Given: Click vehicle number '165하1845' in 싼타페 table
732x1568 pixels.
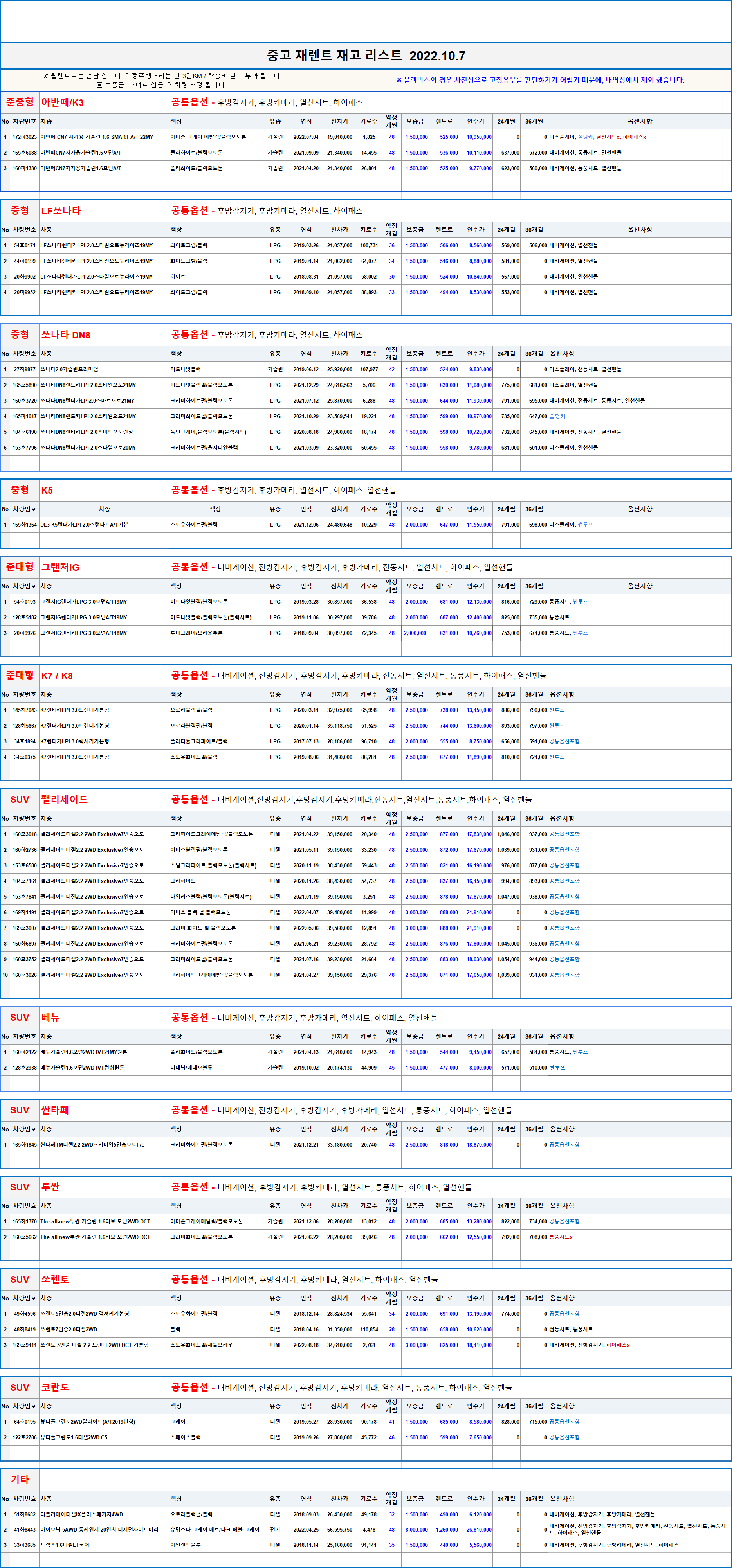Looking at the screenshot, I should pos(24,1144).
